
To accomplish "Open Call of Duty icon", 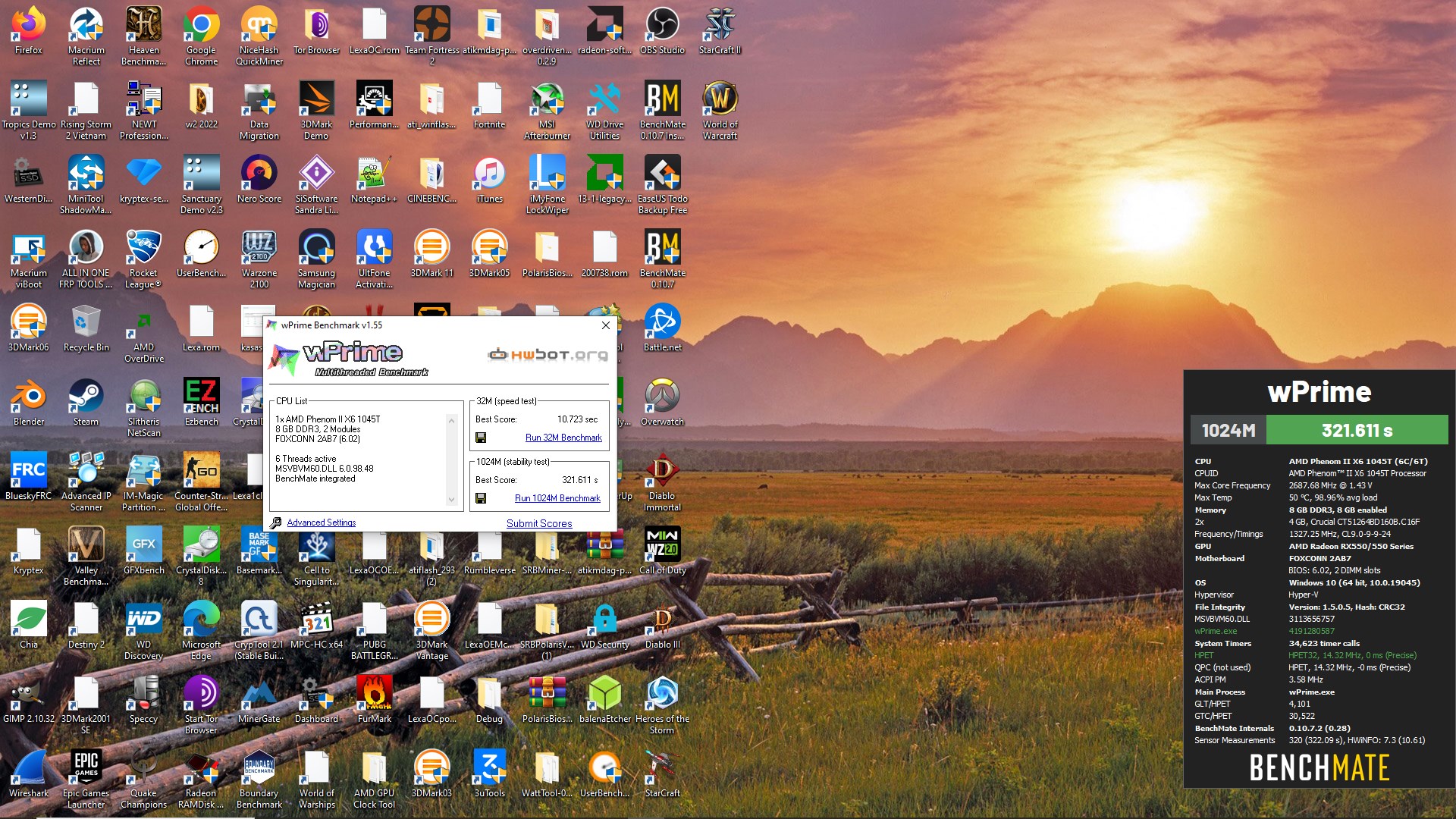I will 662,551.
